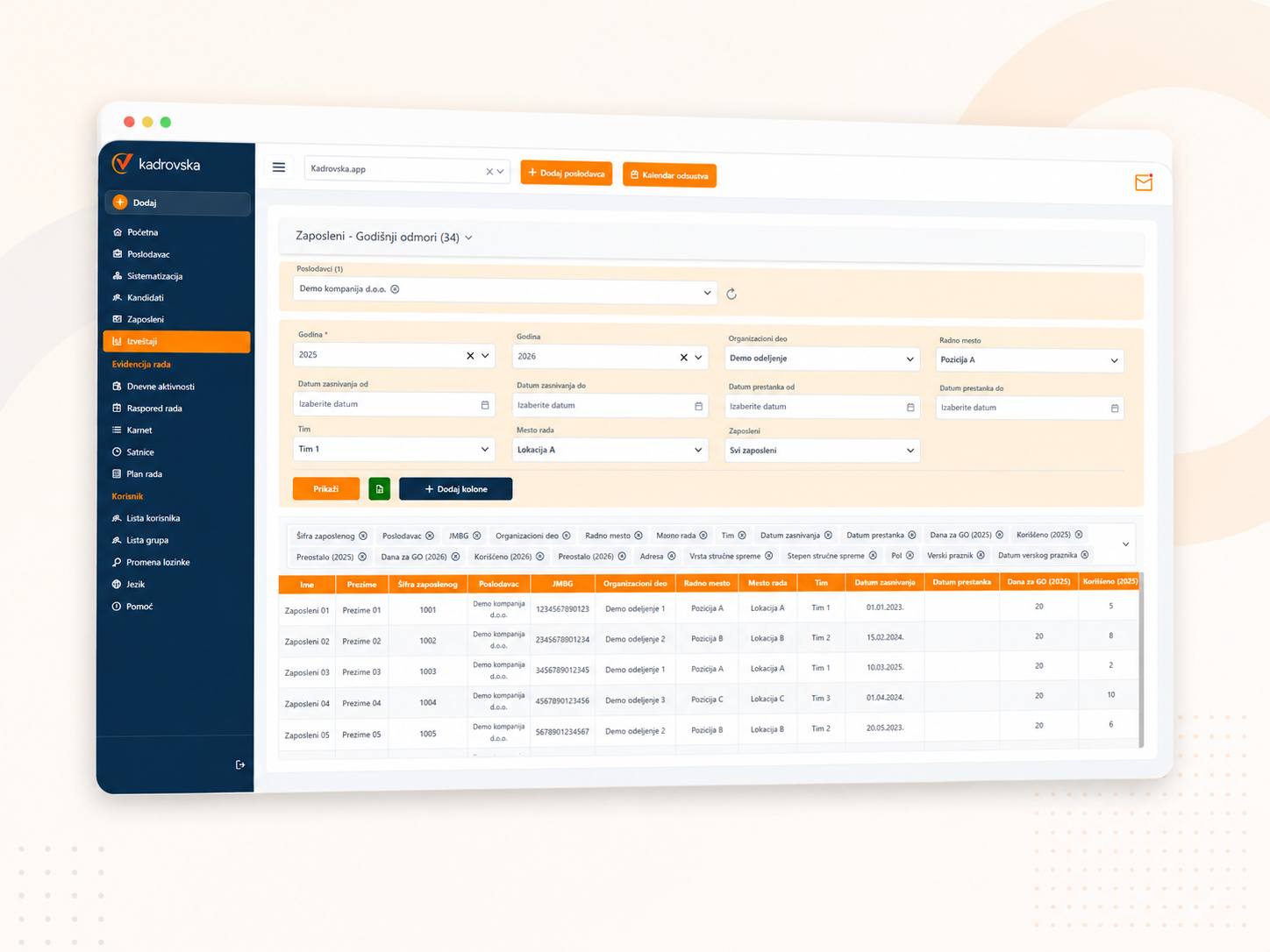Open calendar for Datum zasnivanja od

(485, 405)
